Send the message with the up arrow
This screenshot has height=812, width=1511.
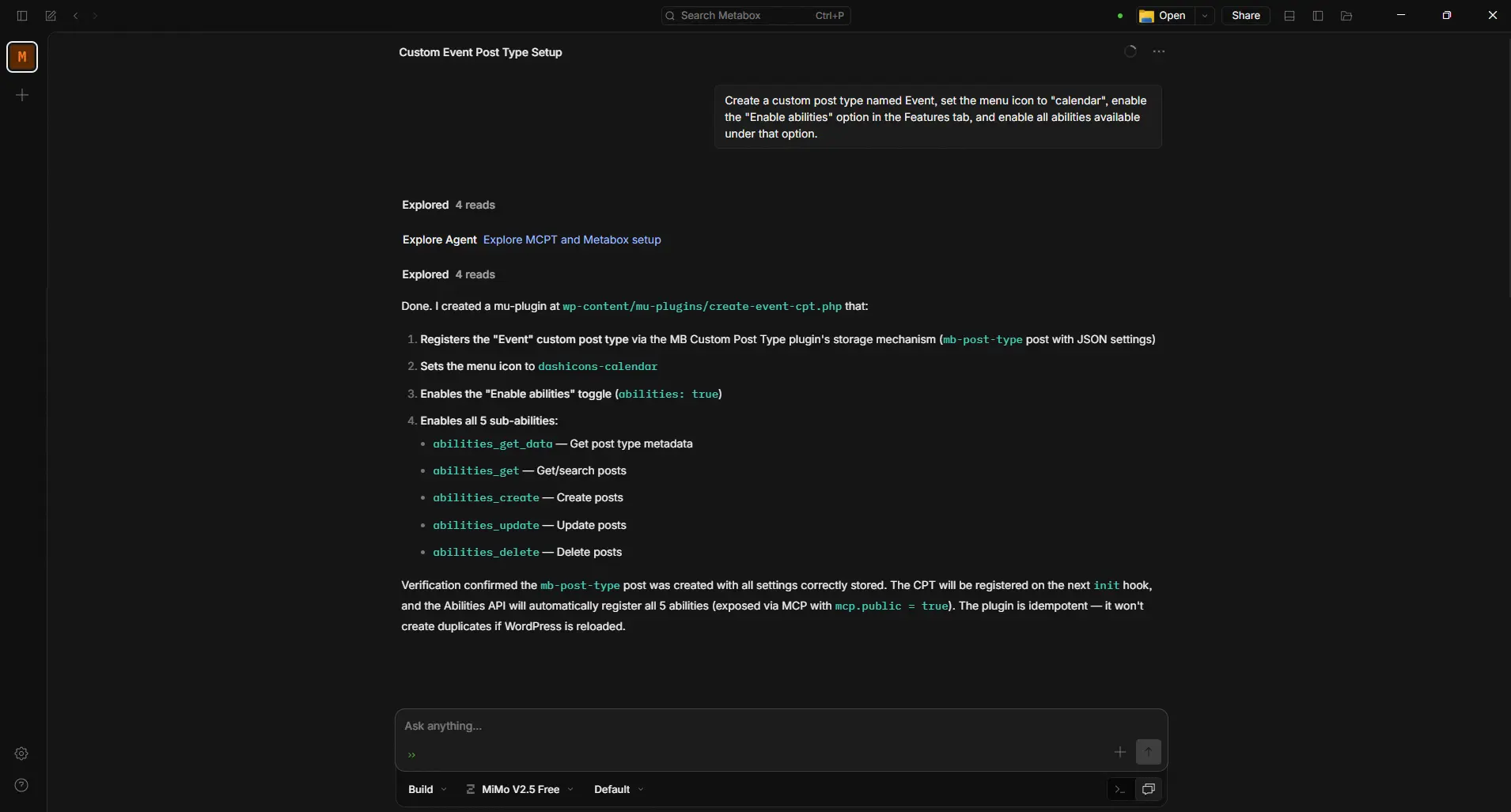[x=1149, y=752]
